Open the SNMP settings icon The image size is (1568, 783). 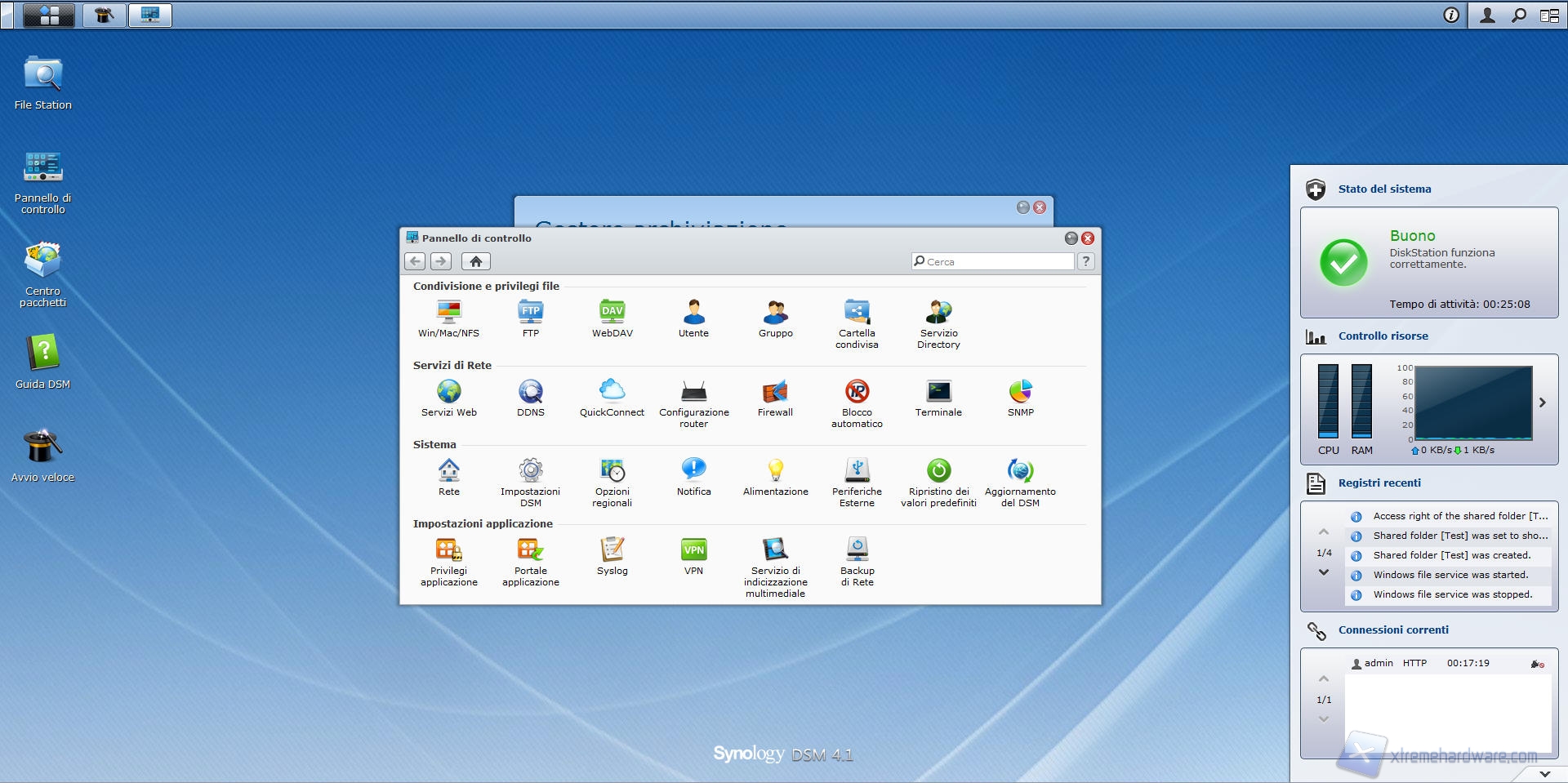tap(1020, 393)
